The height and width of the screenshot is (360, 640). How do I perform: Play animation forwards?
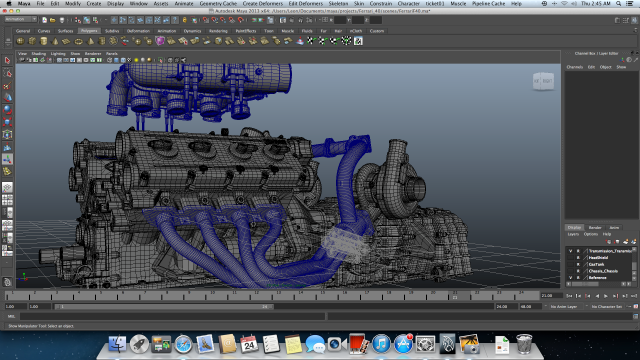tap(606, 296)
